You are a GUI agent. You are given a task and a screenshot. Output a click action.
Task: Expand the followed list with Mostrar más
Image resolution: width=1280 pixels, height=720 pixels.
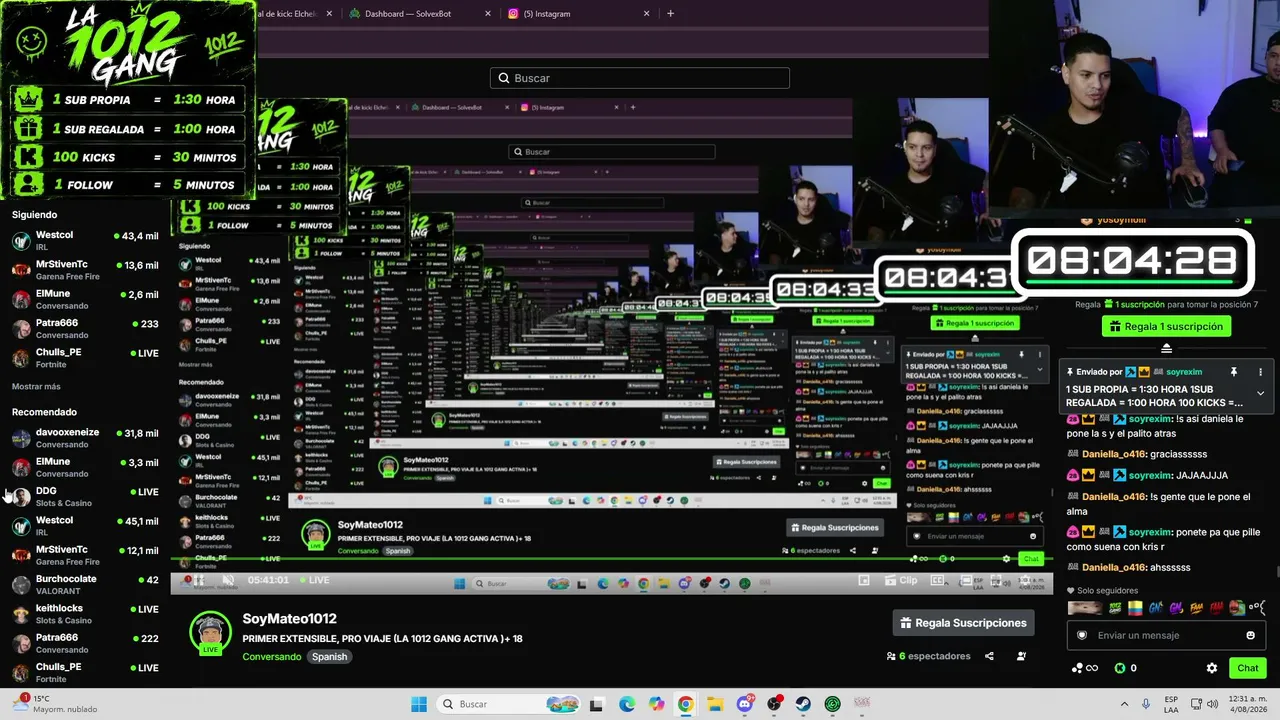click(x=36, y=386)
